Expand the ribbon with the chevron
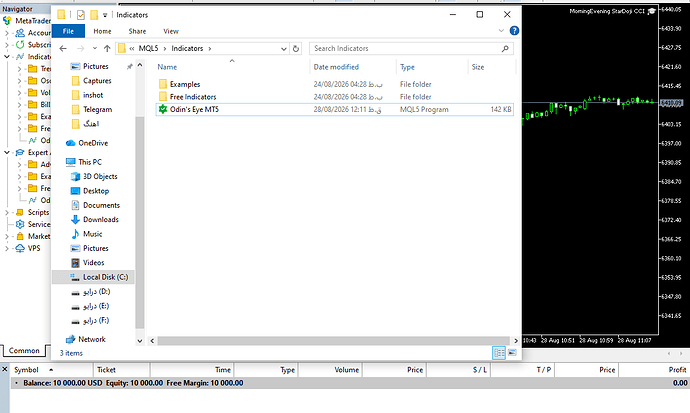The image size is (690, 413). tap(501, 31)
